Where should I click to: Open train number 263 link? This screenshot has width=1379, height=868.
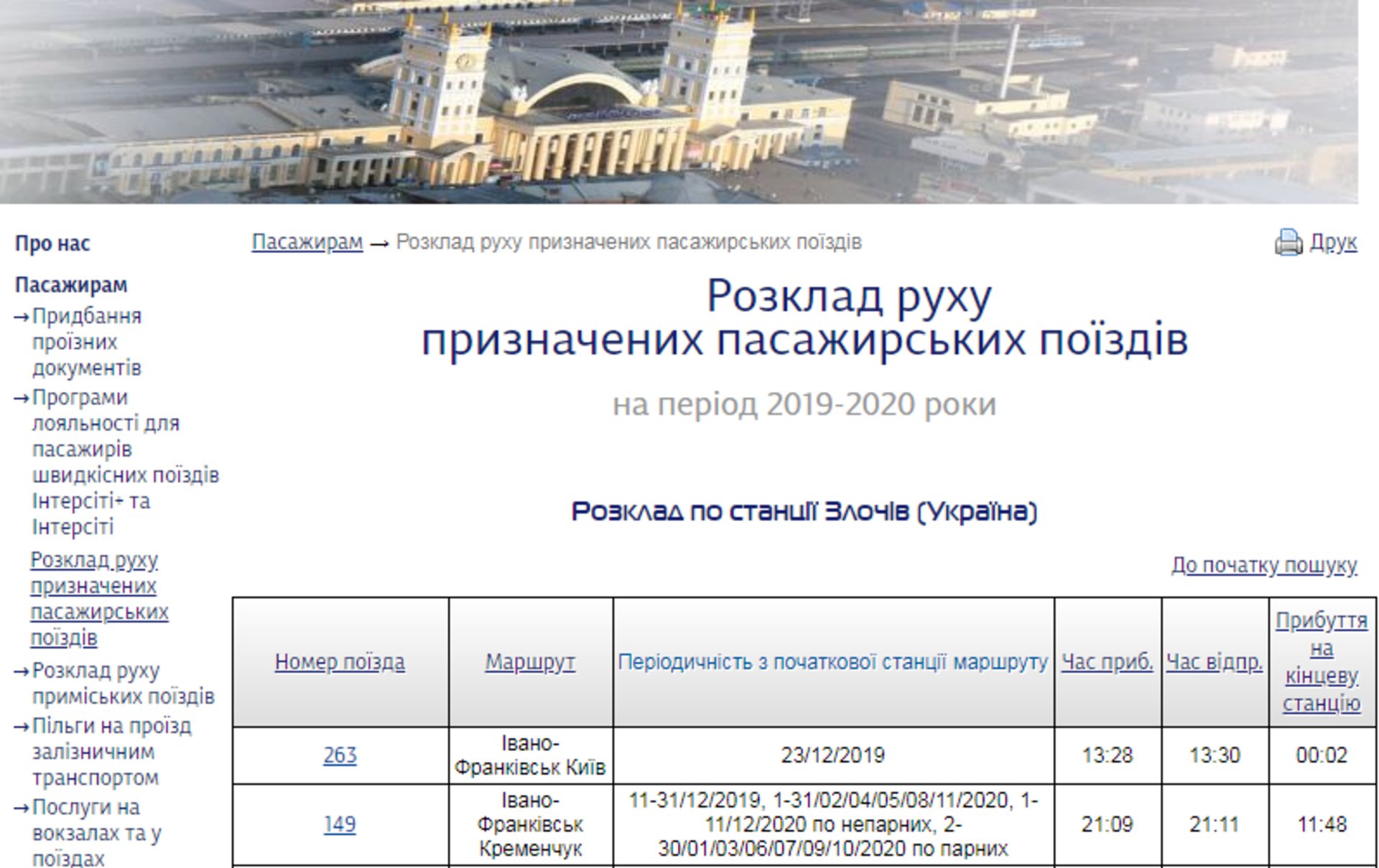tap(340, 755)
